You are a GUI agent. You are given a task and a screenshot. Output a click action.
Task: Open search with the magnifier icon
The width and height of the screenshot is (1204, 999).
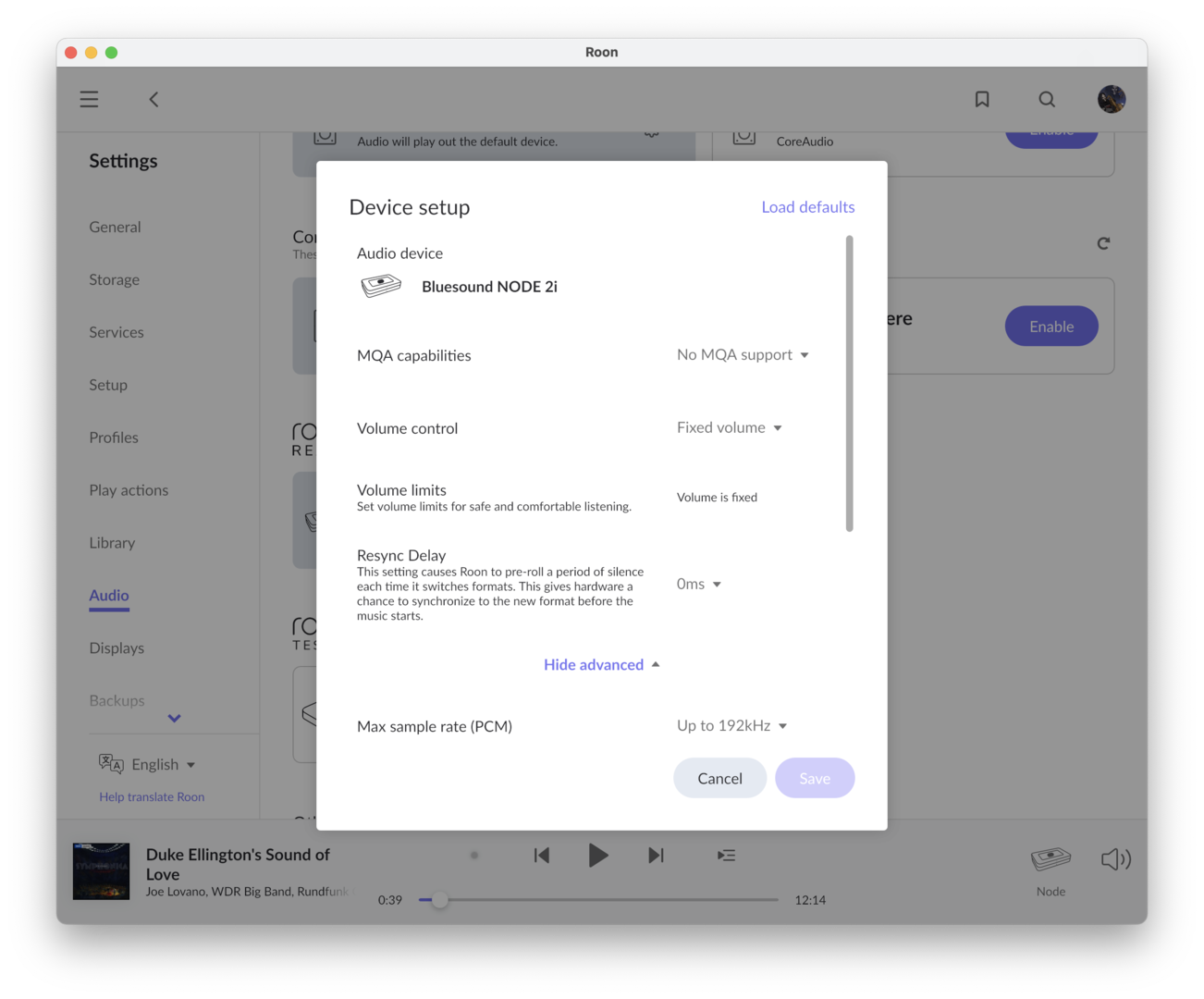[x=1047, y=99]
